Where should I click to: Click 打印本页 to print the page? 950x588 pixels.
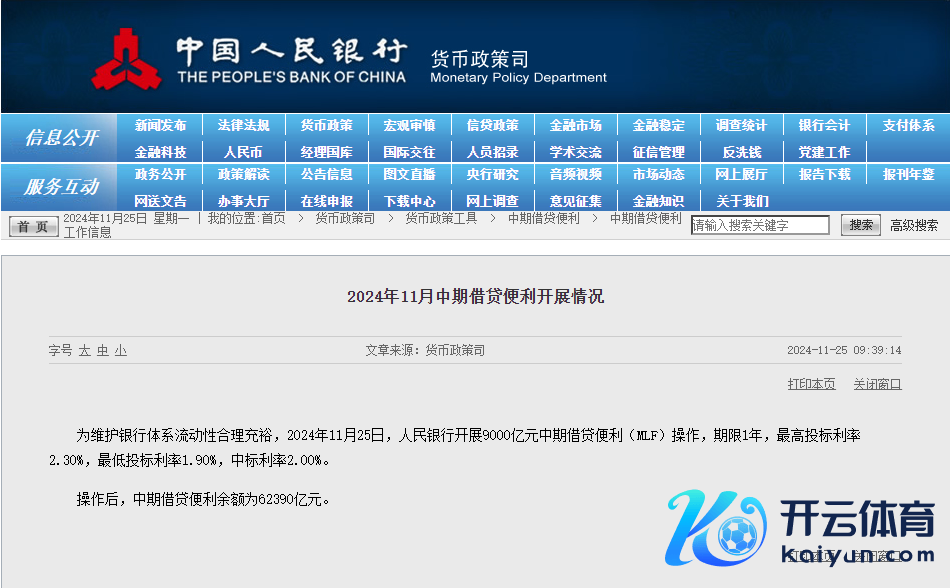811,385
